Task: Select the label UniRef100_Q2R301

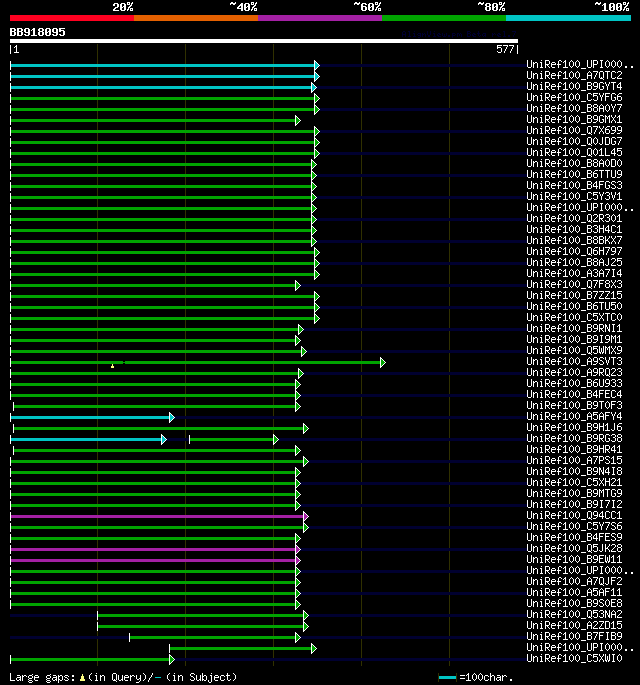Action: (x=574, y=218)
